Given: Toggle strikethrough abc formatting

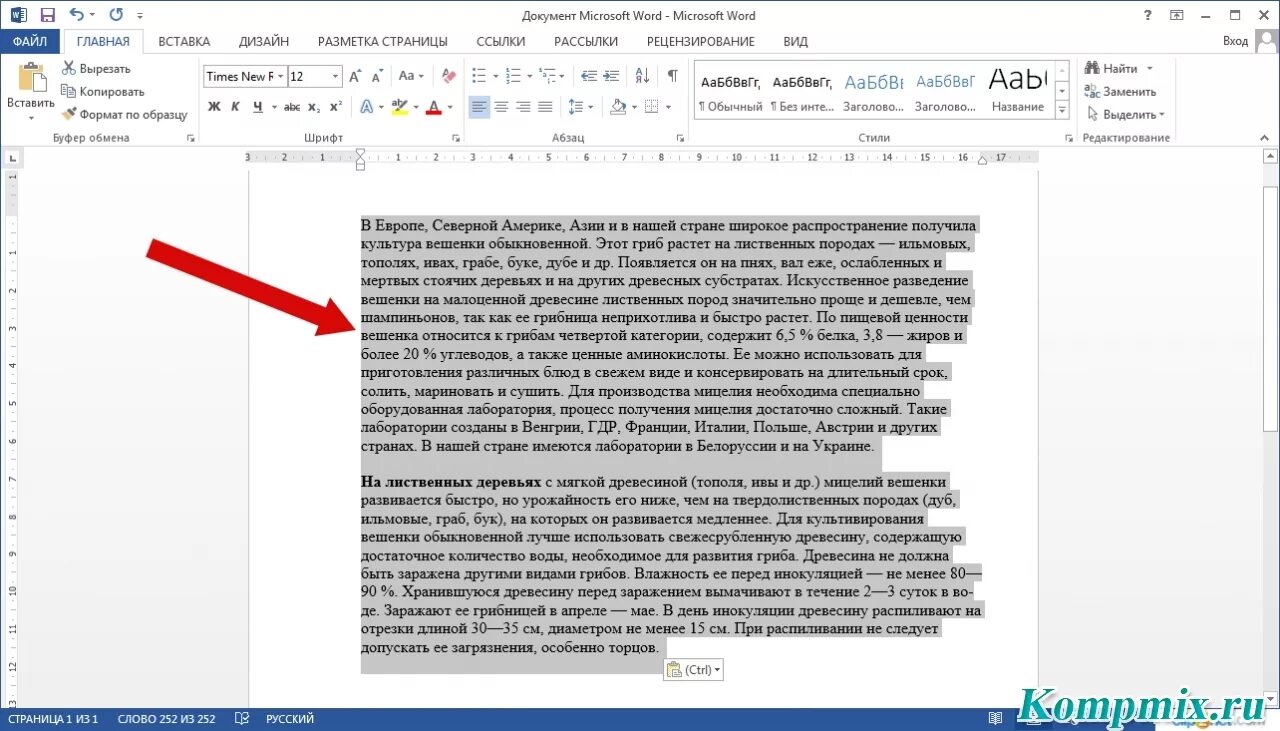Looking at the screenshot, I should pos(292,107).
